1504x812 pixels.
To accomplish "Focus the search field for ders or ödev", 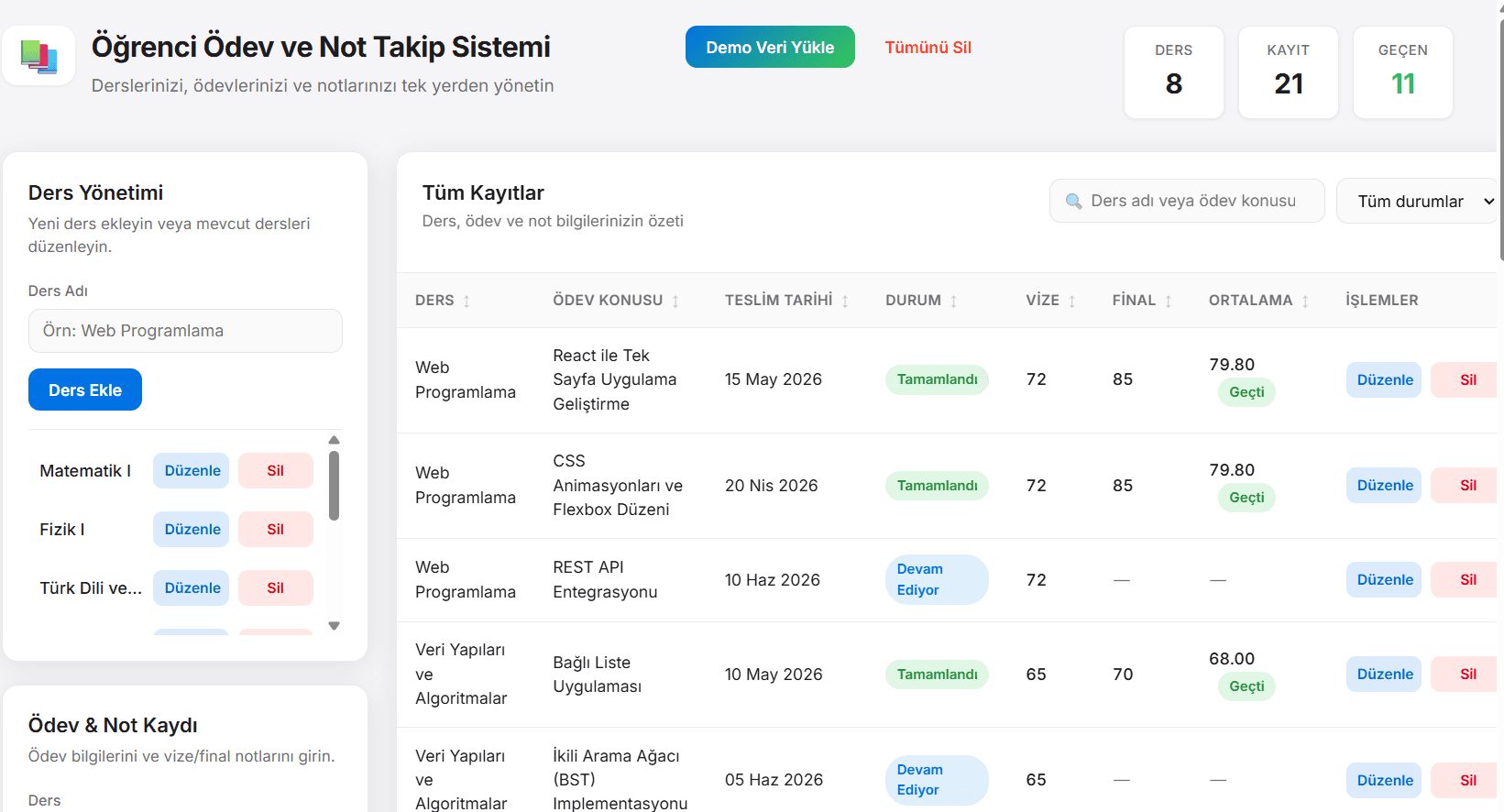I will point(1187,201).
